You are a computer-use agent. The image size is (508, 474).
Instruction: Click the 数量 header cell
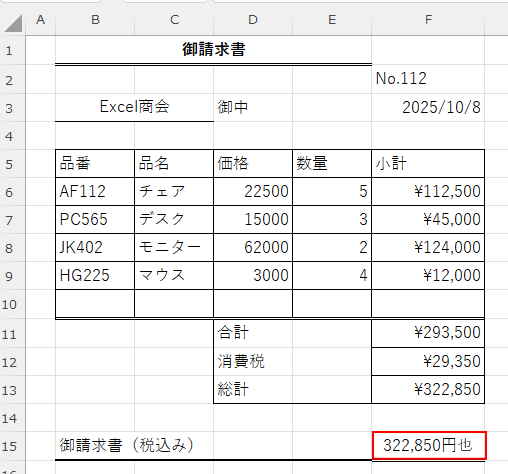[332, 164]
